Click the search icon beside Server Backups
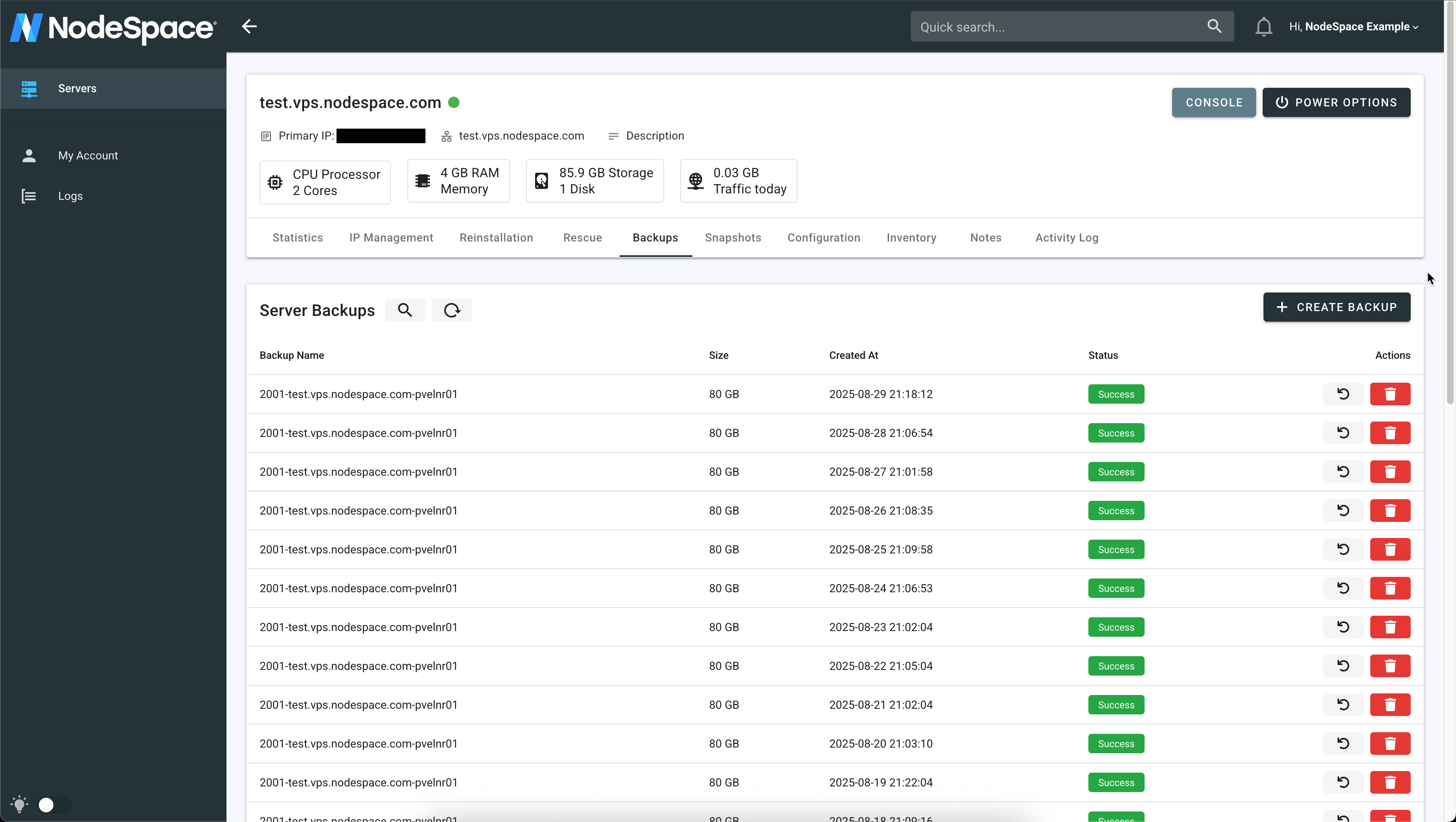 [x=405, y=310]
